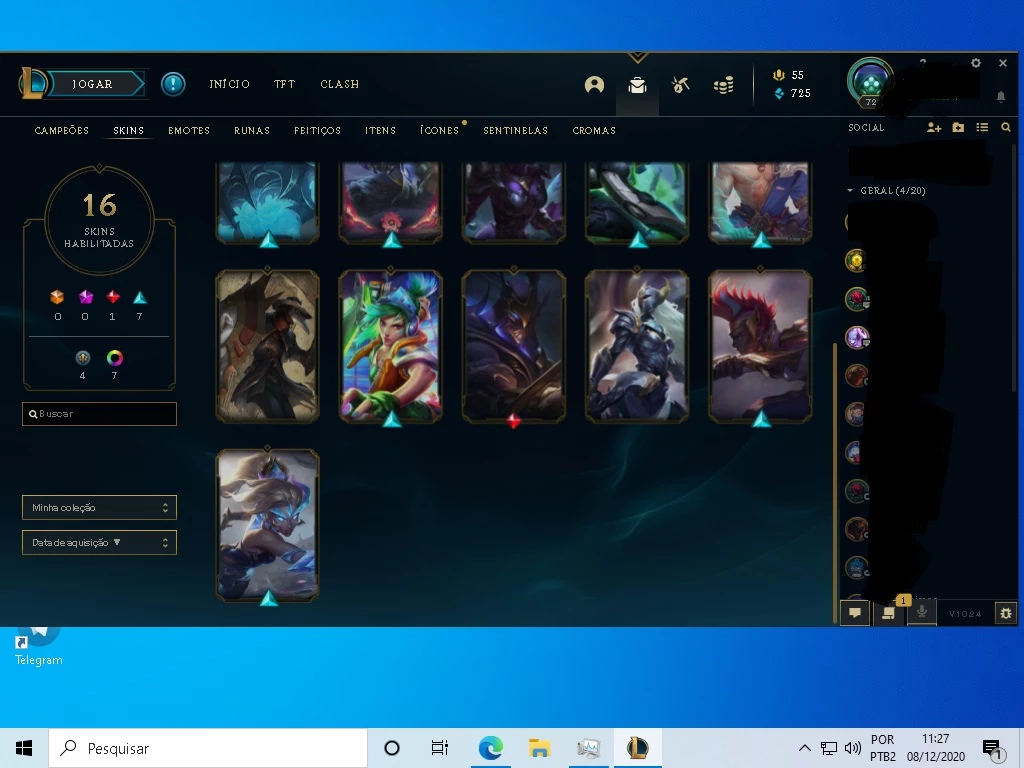Click the skins list vertical scrollbar
Image resolution: width=1024 pixels, height=768 pixels.
pos(835,482)
